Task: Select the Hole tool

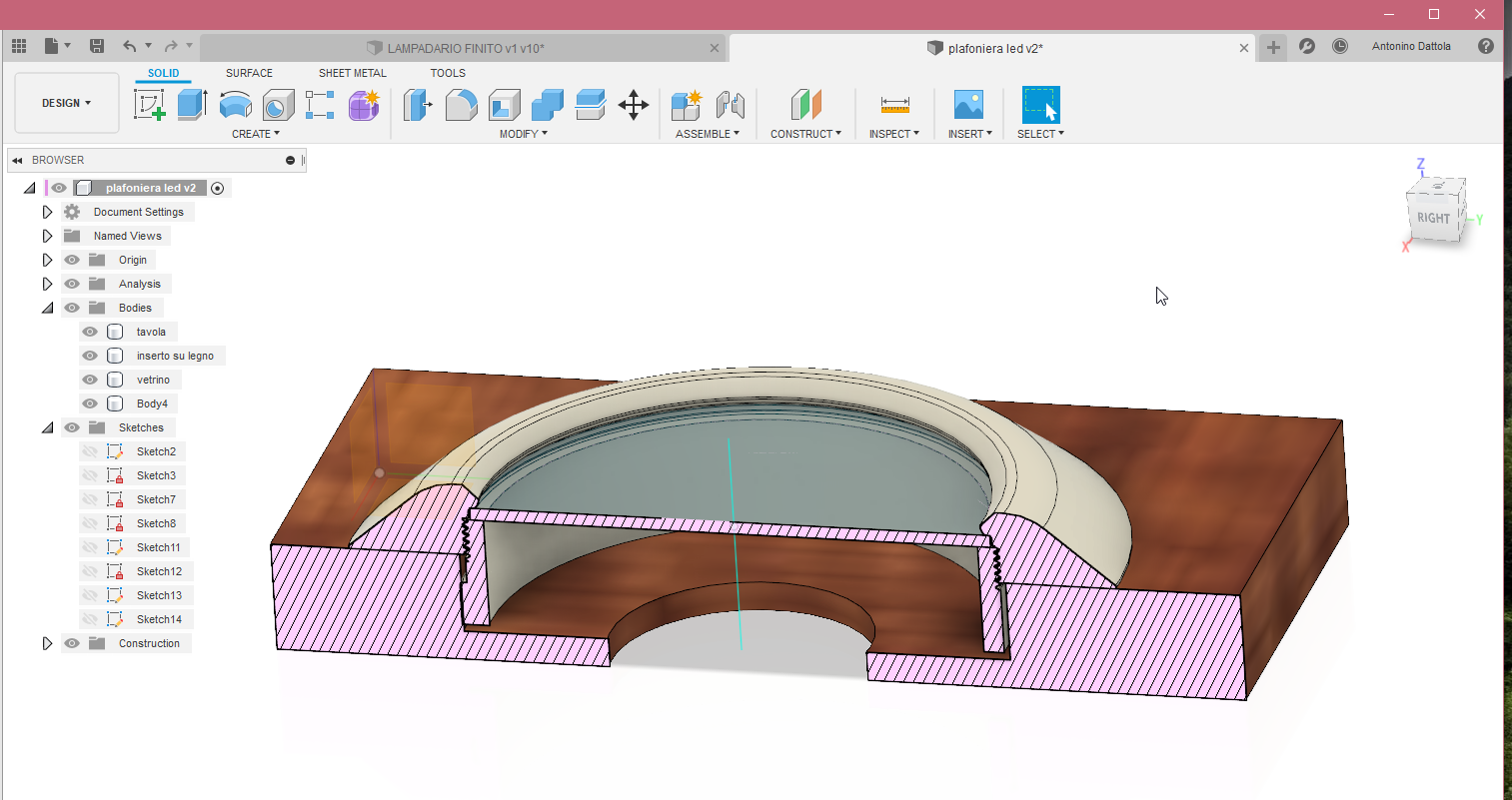Action: point(279,104)
